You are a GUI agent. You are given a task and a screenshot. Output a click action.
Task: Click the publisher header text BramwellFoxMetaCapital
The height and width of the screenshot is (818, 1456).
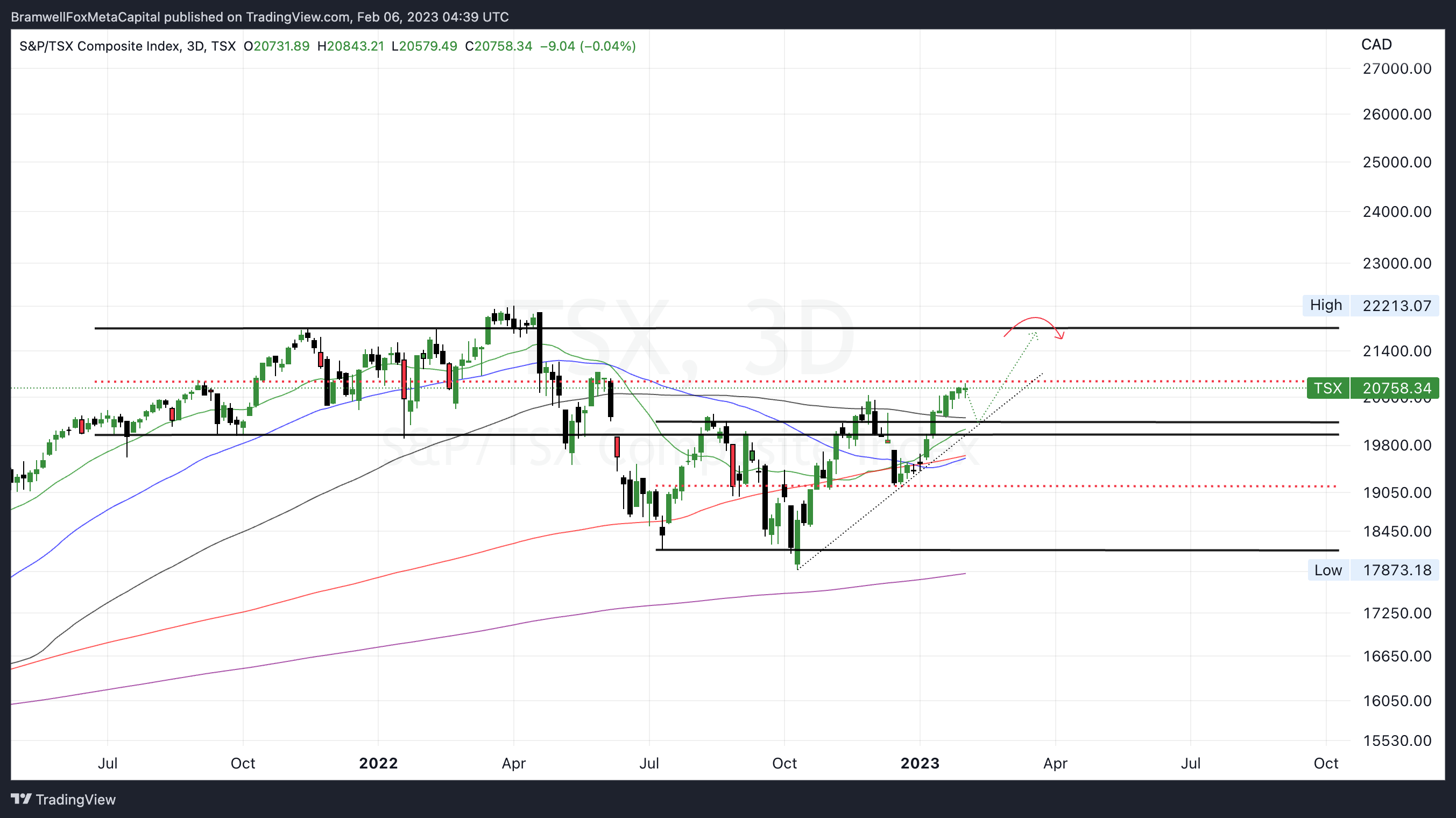click(86, 17)
